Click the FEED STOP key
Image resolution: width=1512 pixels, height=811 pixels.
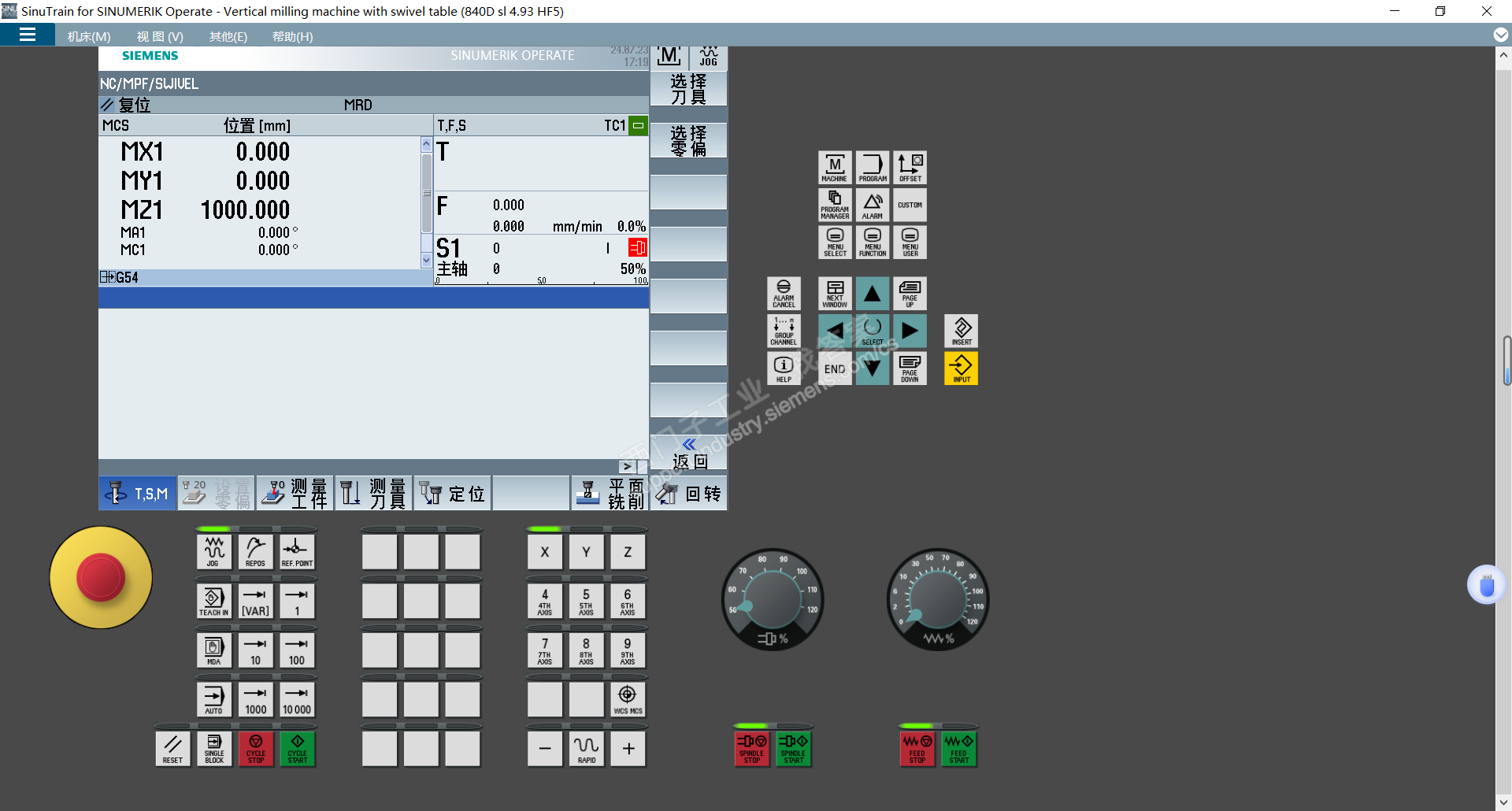[x=917, y=749]
